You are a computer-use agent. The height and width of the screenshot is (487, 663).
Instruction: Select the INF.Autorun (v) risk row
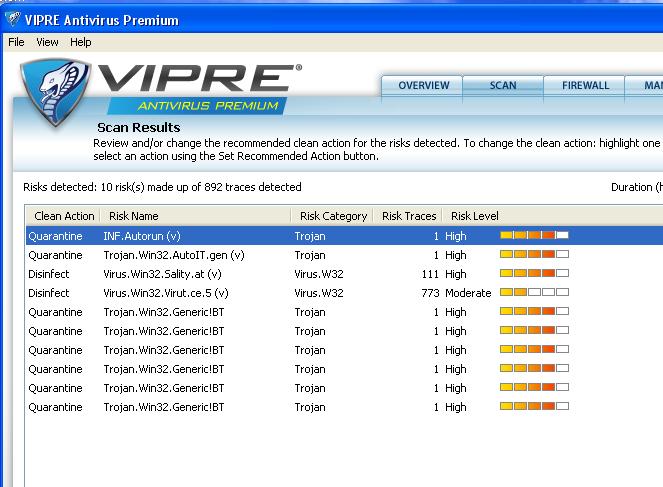(x=344, y=236)
